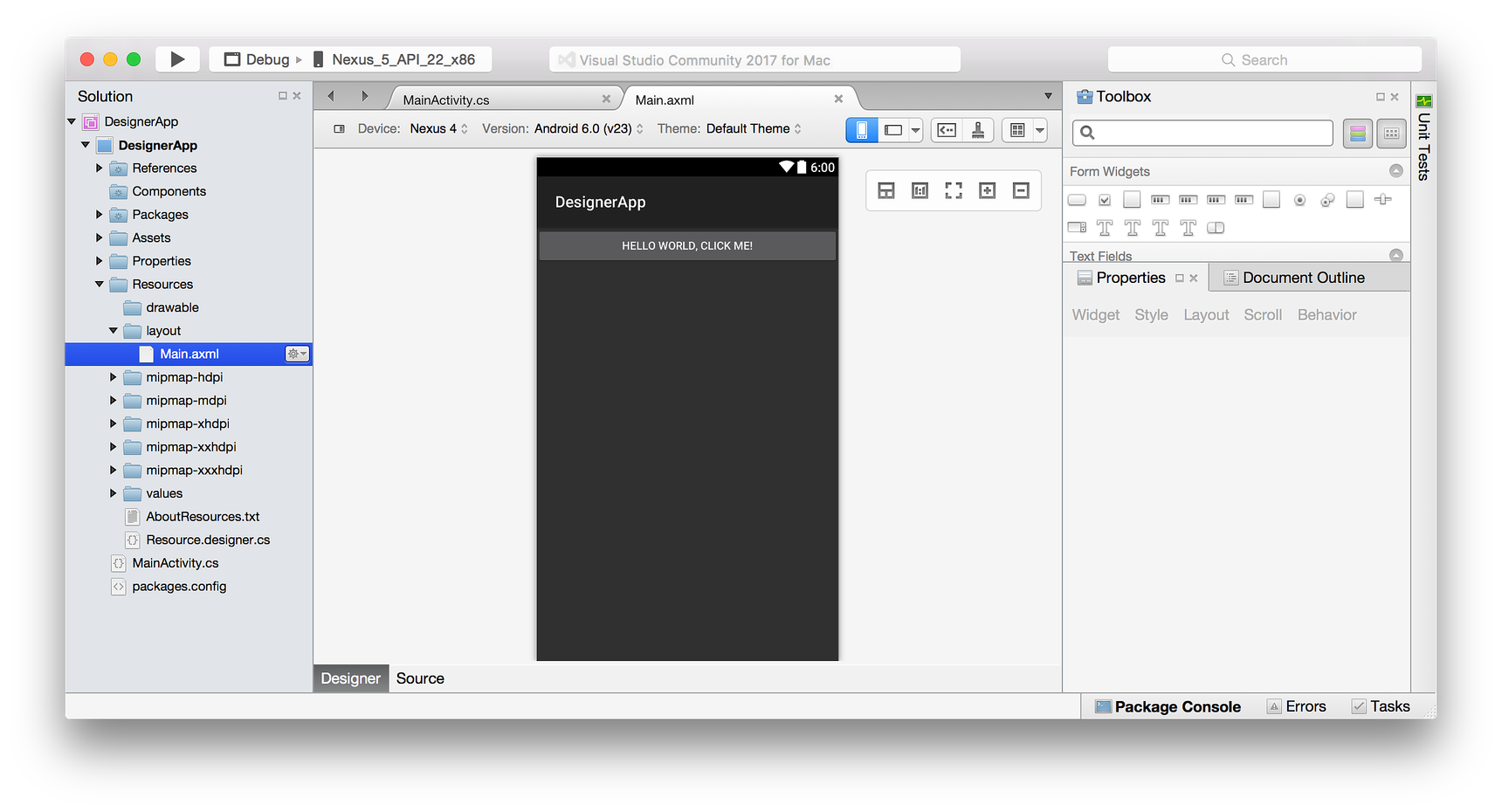
Task: Expand the References folder
Action: 99,168
